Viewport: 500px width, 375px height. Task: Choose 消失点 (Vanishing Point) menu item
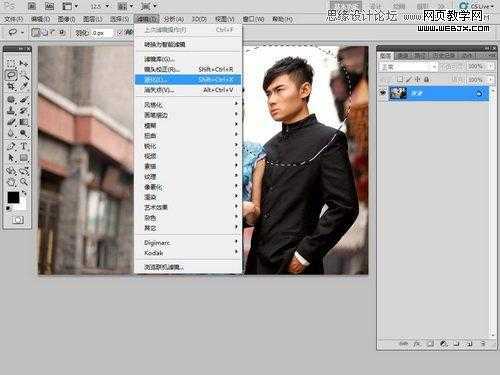click(x=188, y=90)
